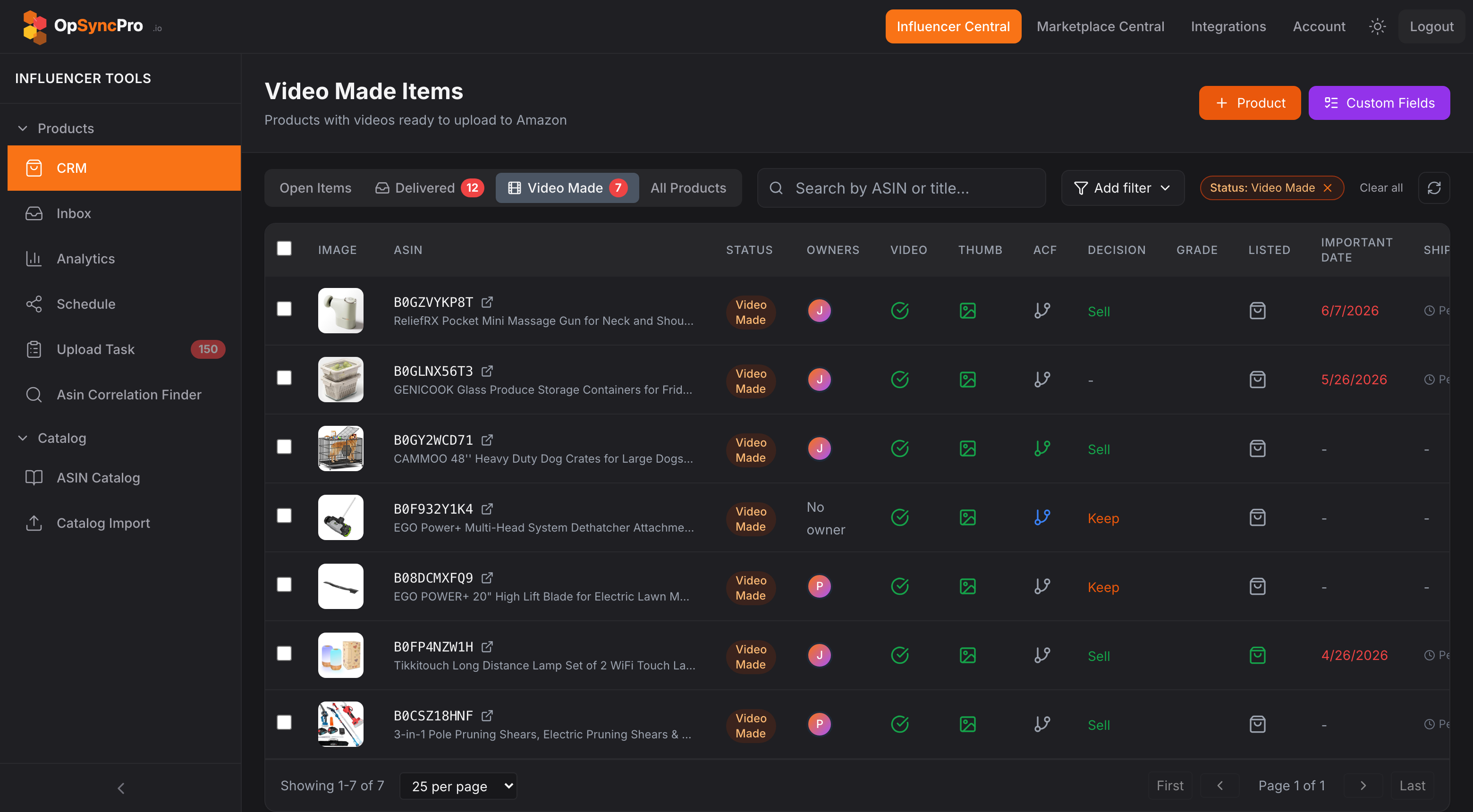Viewport: 1473px width, 812px height.
Task: Open the 25 per page selector
Action: pos(458,786)
